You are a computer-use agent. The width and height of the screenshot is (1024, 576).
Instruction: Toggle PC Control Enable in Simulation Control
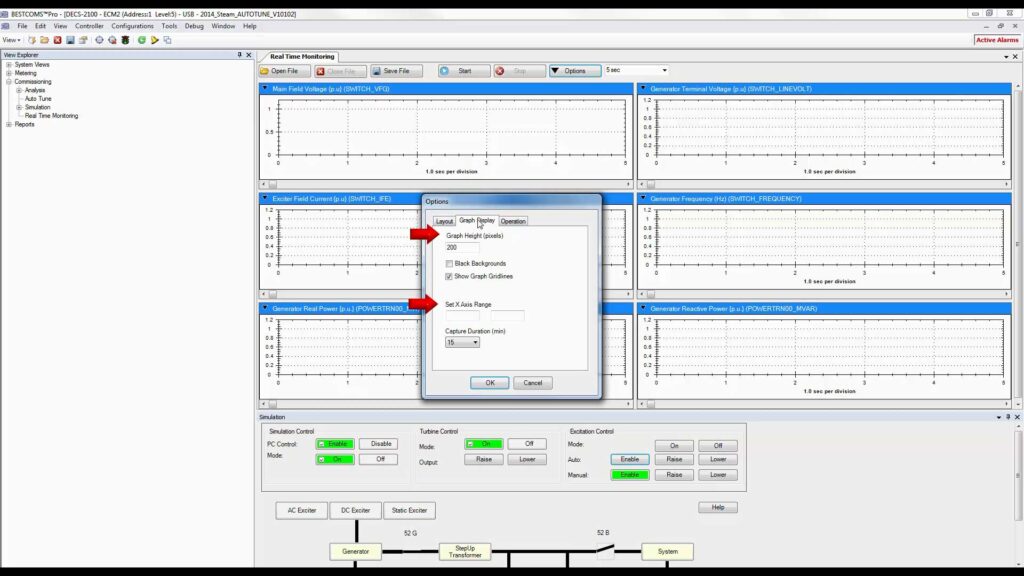coord(335,444)
